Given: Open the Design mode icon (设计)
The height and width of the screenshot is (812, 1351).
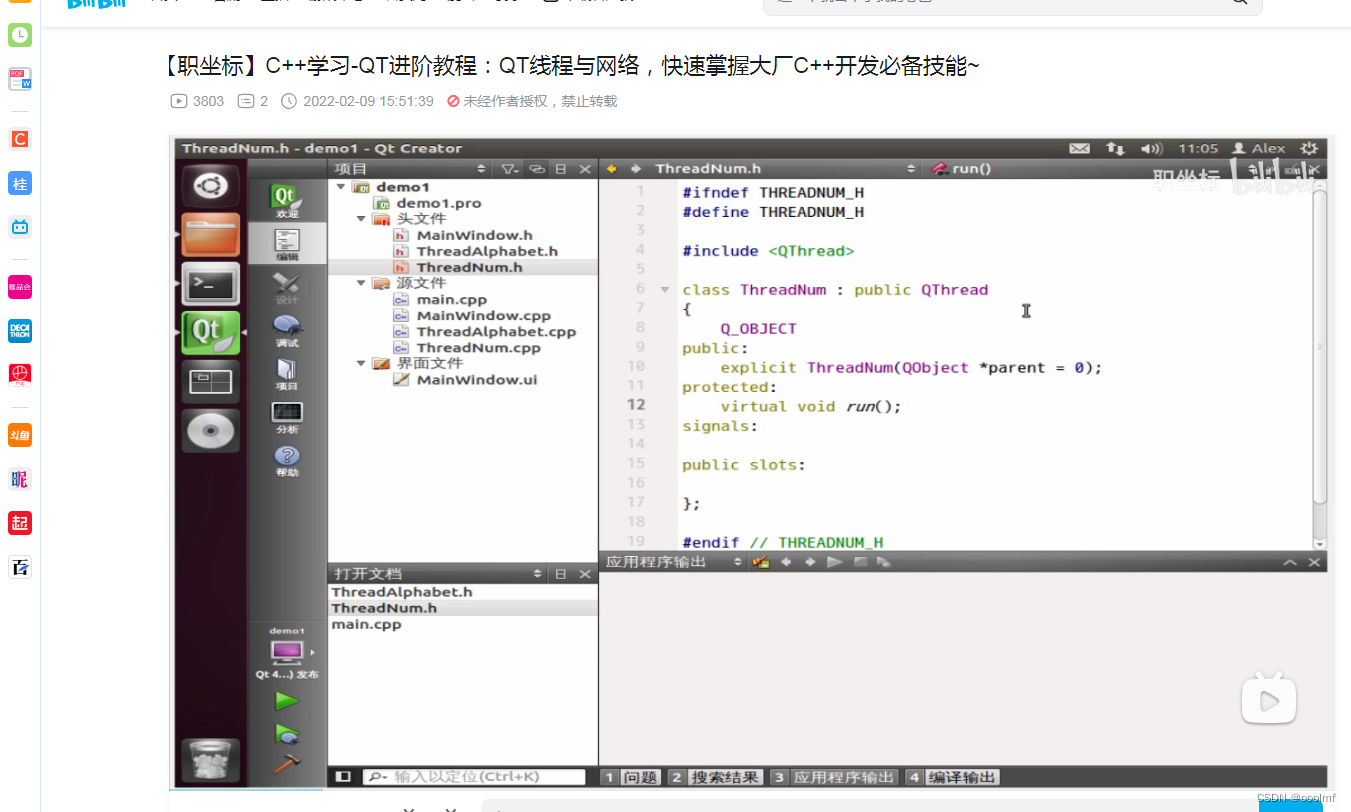Looking at the screenshot, I should pos(286,288).
